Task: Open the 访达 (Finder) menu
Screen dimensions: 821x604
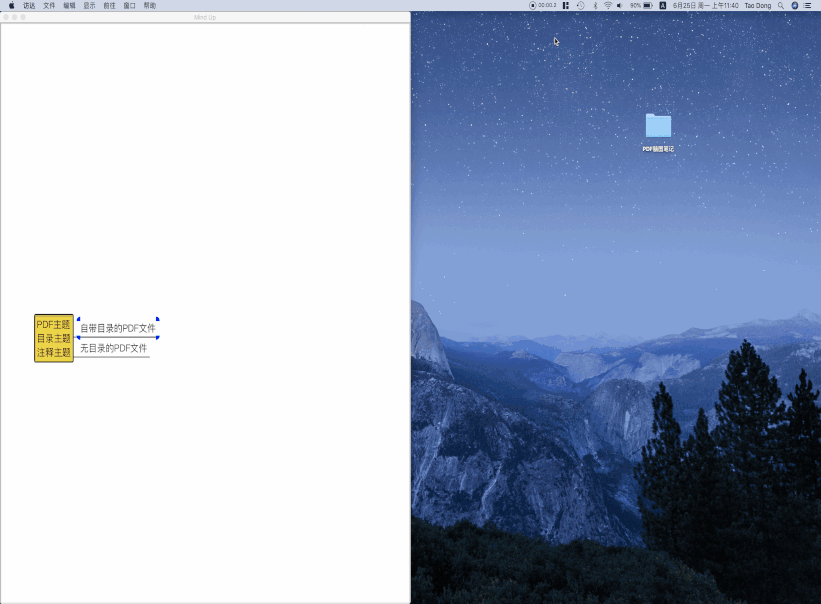Action: click(29, 5)
